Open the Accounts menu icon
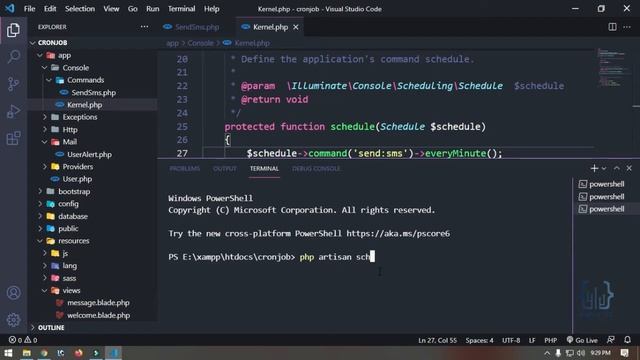640x360 pixels. (x=13, y=293)
